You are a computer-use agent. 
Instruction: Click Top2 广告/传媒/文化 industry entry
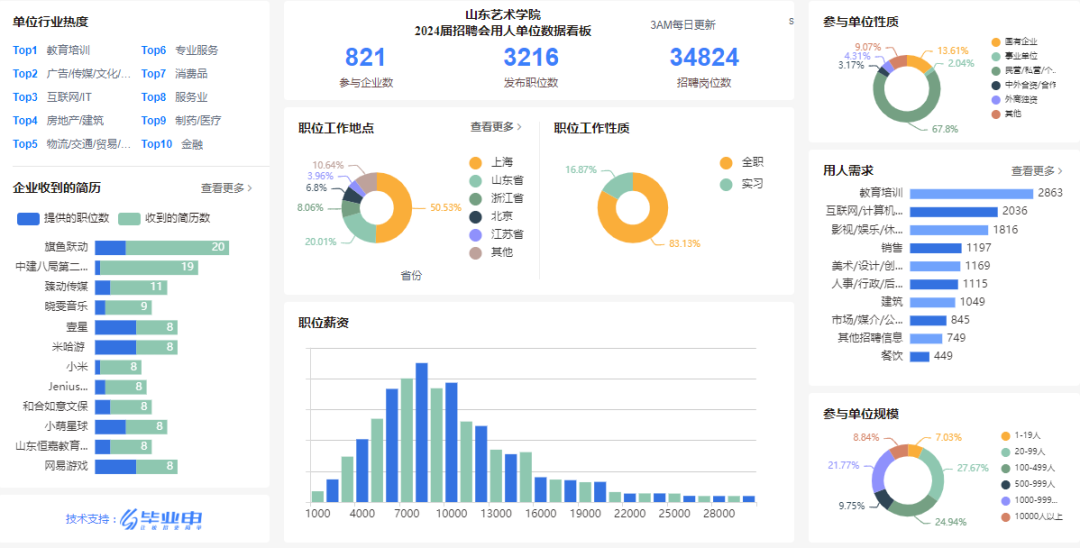coord(72,74)
